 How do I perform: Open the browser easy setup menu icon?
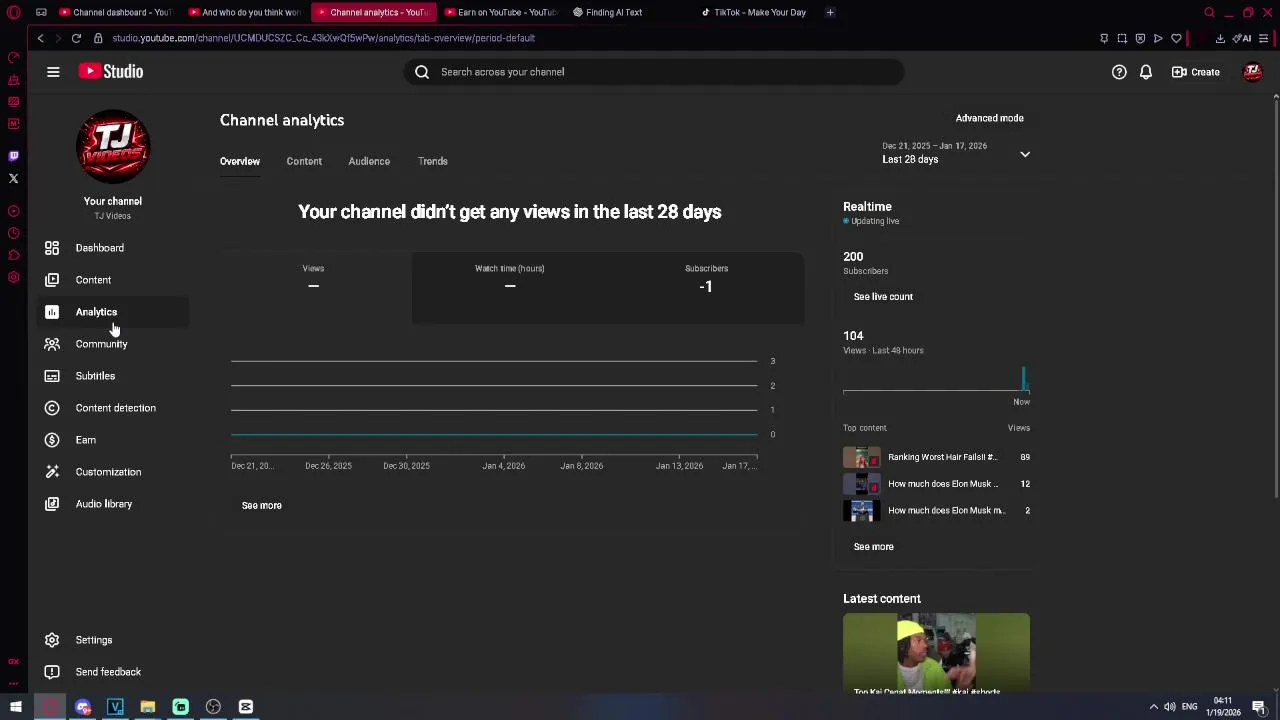pyautogui.click(x=1264, y=38)
